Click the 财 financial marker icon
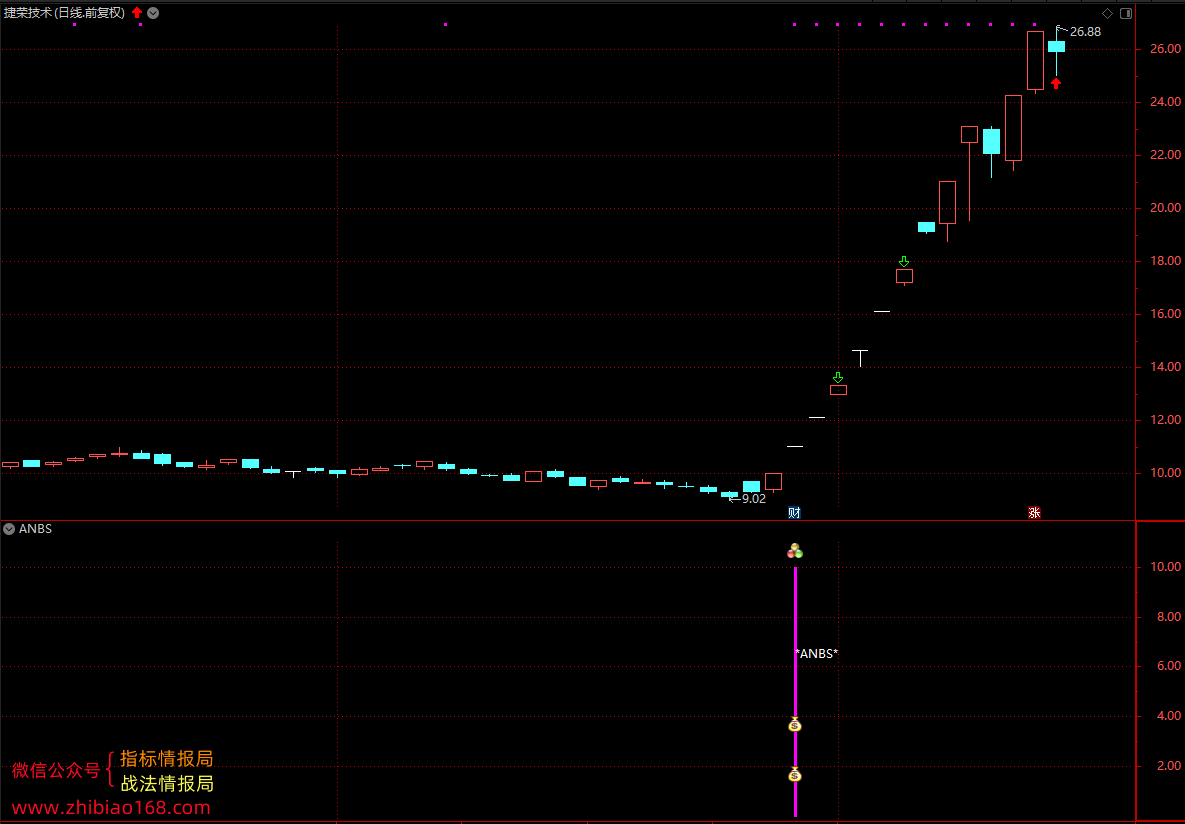 (x=794, y=513)
